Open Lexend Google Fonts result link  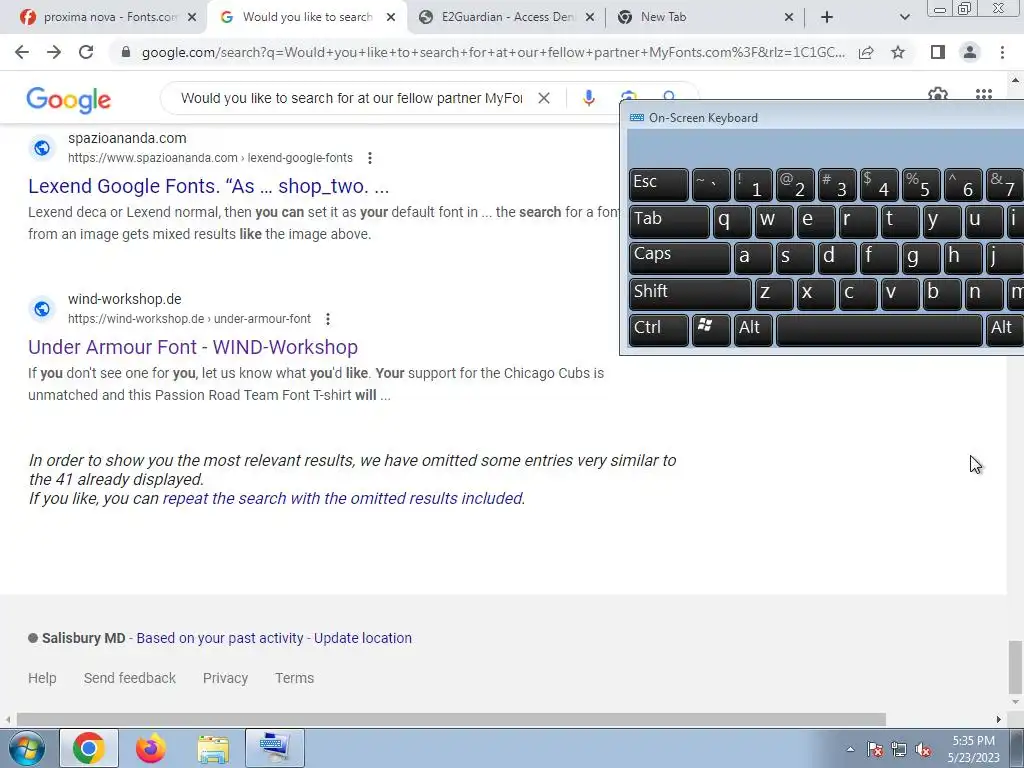208,186
